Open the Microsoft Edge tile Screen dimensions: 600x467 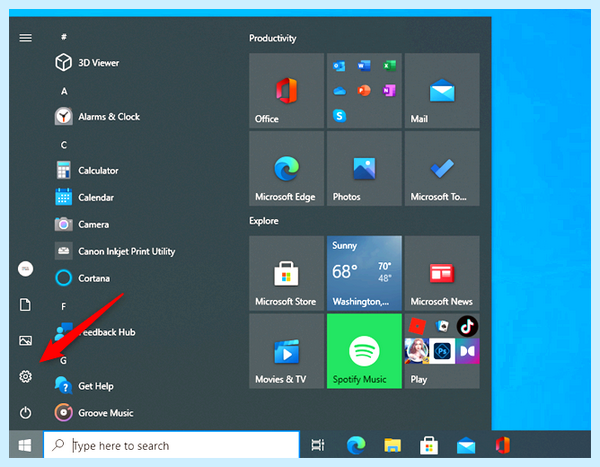pyautogui.click(x=286, y=168)
